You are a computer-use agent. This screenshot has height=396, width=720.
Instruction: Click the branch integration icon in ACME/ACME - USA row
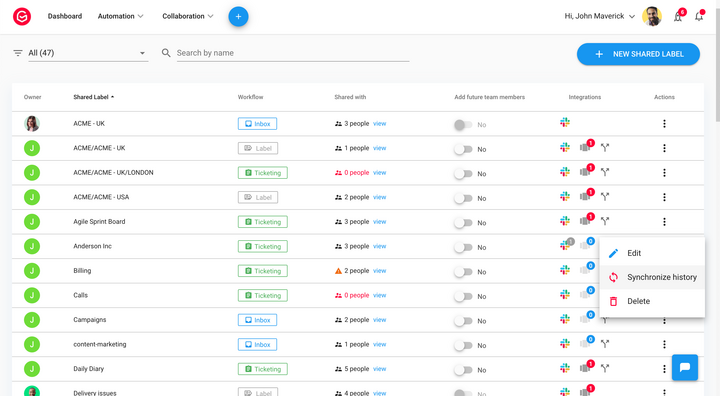click(605, 197)
